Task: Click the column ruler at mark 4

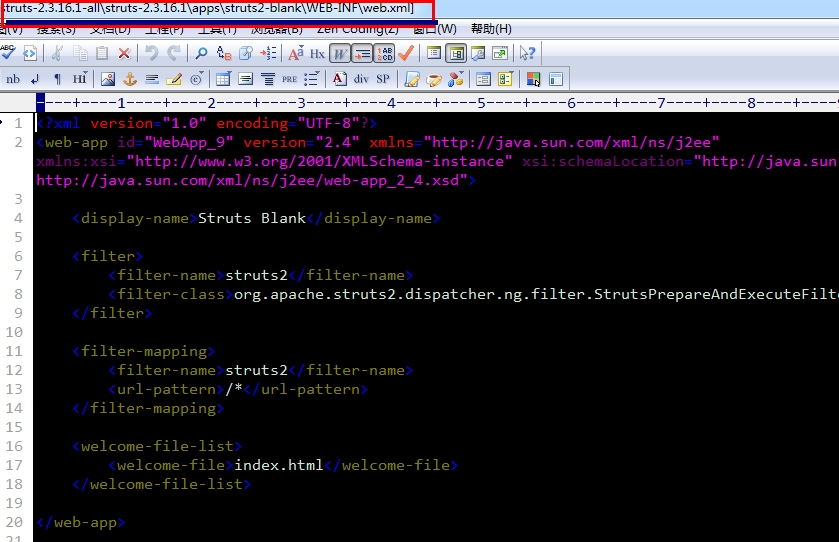Action: pos(392,103)
